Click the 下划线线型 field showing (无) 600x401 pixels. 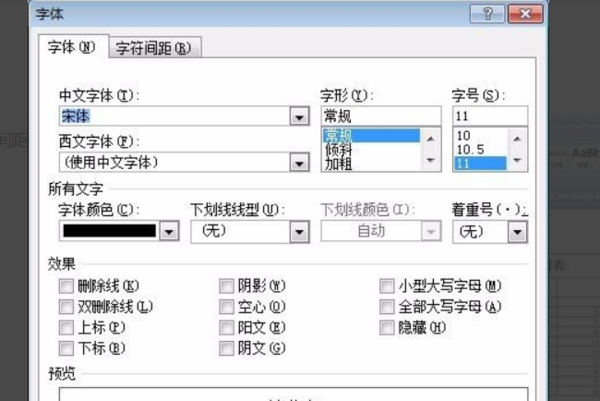pyautogui.click(x=241, y=231)
